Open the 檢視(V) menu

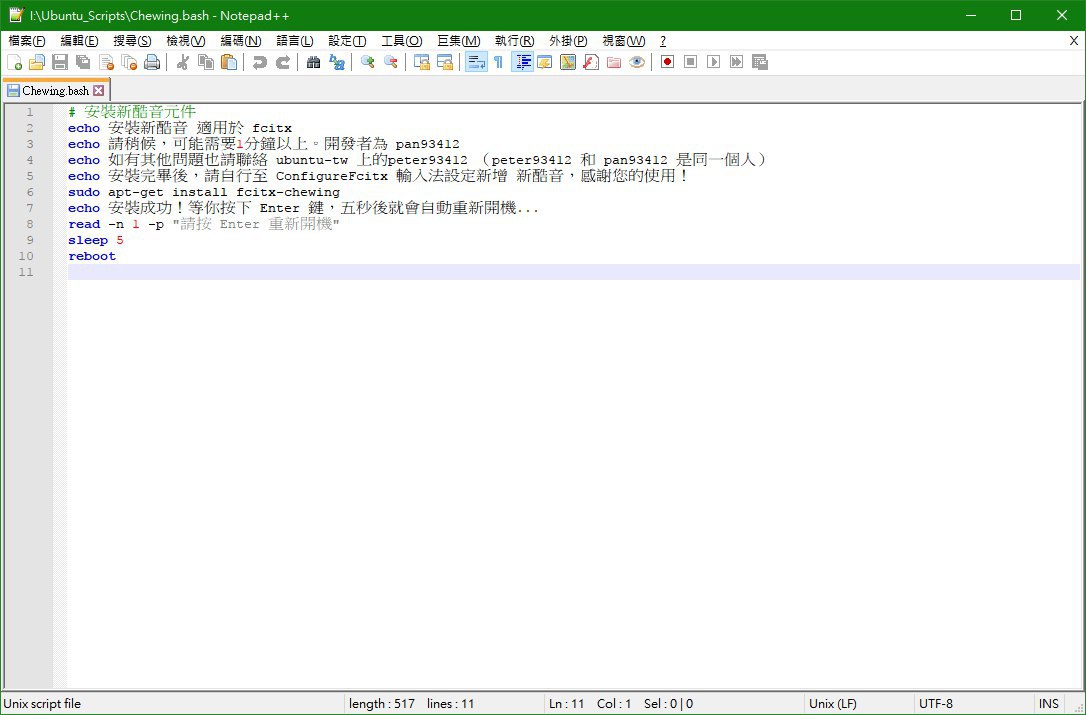coord(186,42)
